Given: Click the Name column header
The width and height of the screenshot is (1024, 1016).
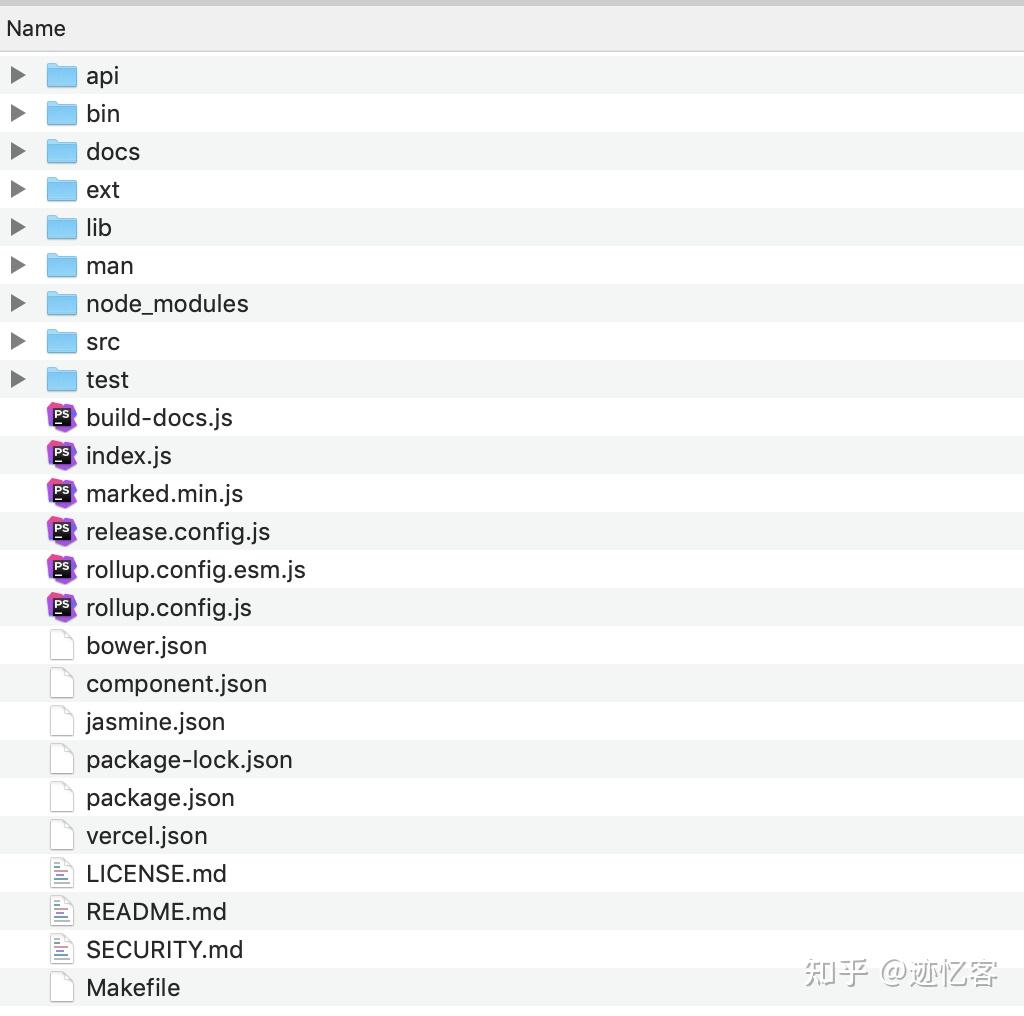Looking at the screenshot, I should tap(36, 28).
